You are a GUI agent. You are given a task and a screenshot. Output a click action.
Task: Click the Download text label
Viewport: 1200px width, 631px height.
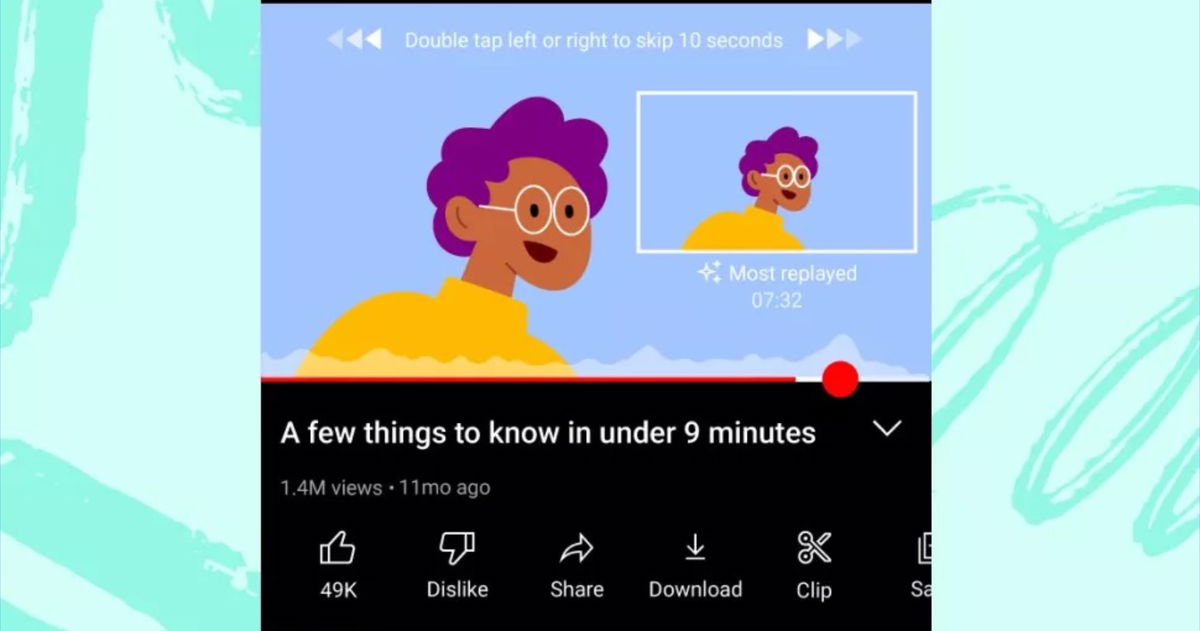pyautogui.click(x=695, y=590)
